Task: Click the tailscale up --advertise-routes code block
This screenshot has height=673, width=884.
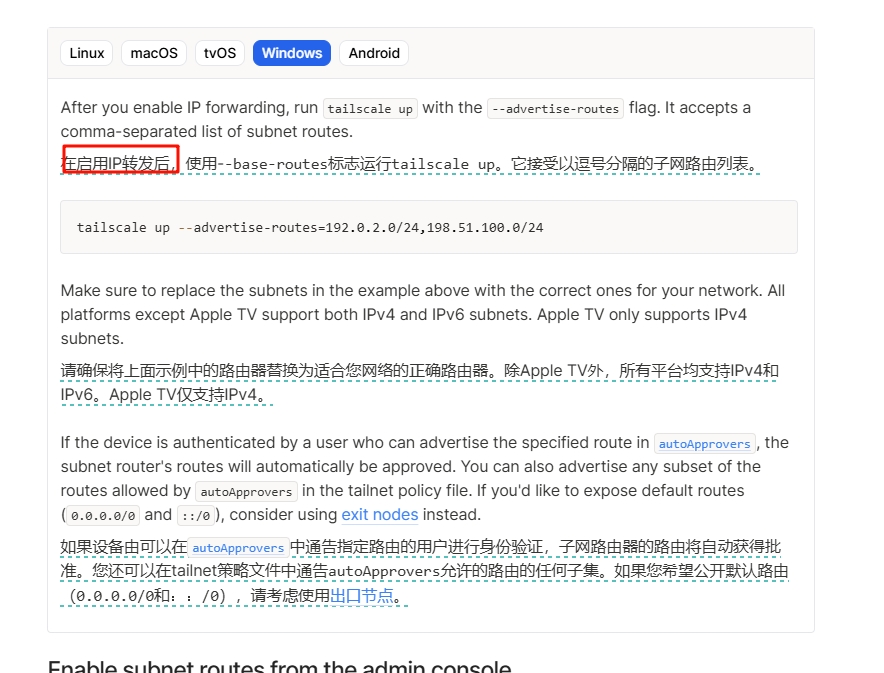Action: pyautogui.click(x=428, y=227)
